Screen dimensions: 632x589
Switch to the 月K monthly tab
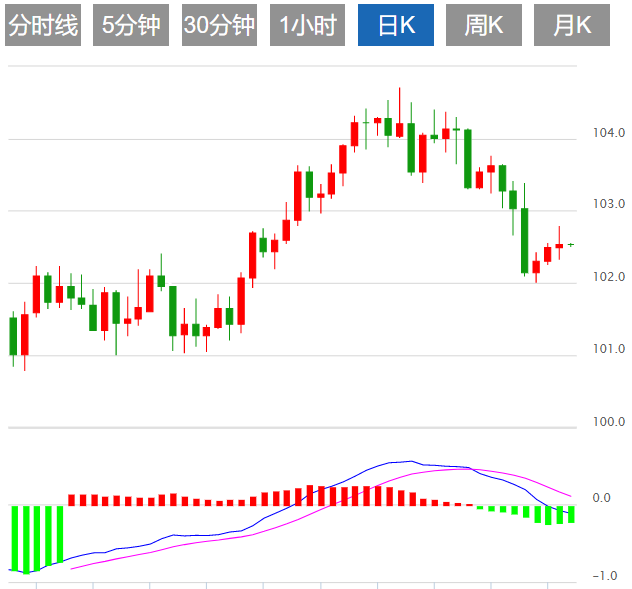[572, 25]
